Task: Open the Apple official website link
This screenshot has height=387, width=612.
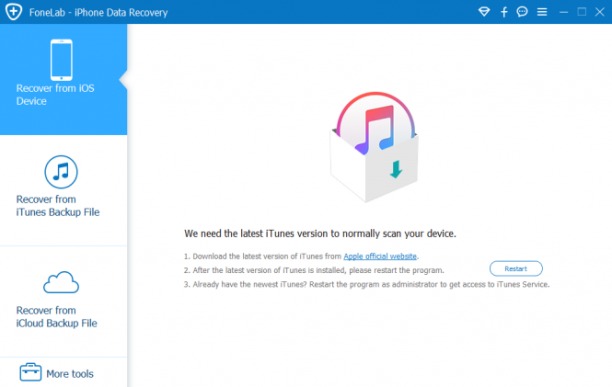Action: (x=380, y=256)
